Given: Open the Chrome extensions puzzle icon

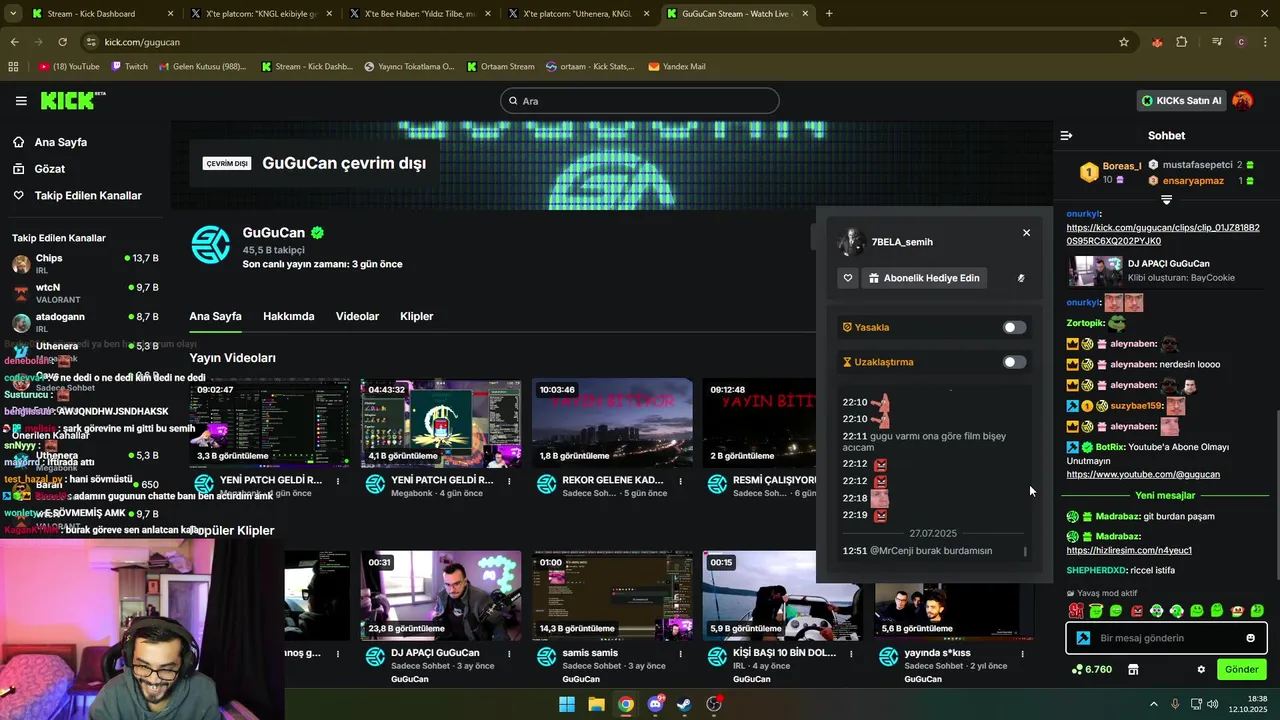Looking at the screenshot, I should [x=1182, y=42].
